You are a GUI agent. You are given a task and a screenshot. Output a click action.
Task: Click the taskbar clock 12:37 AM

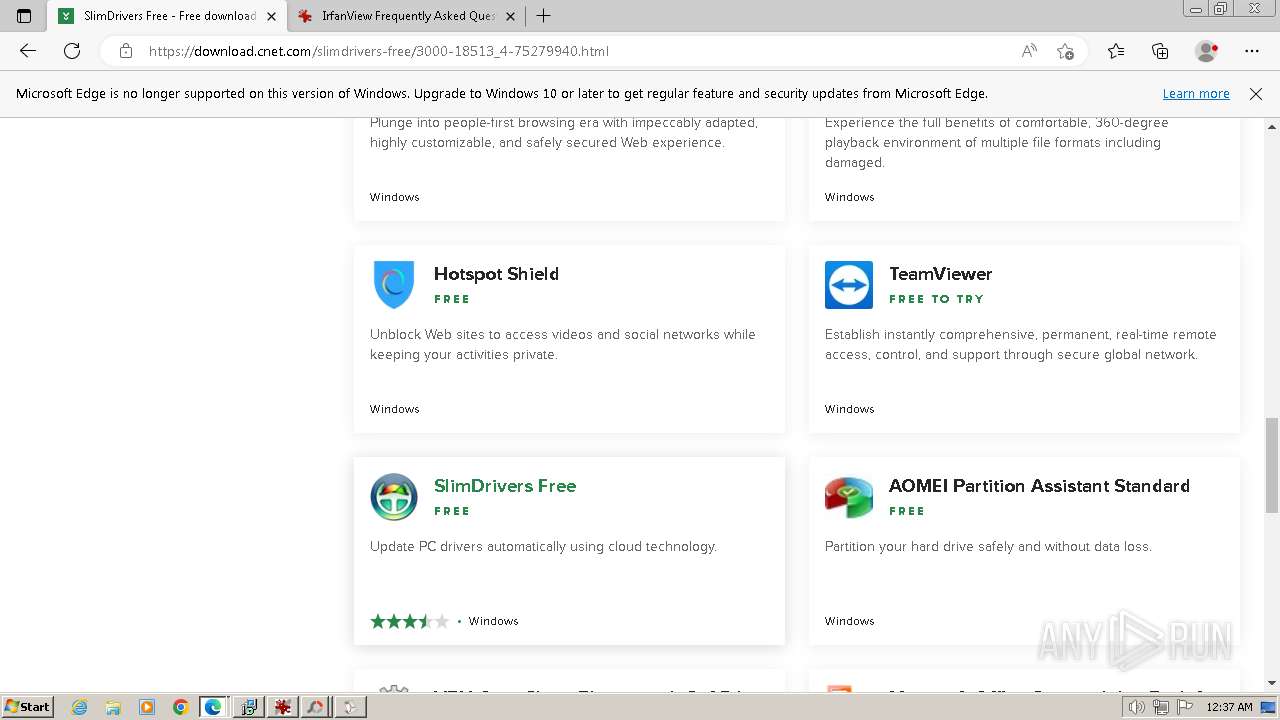(1229, 707)
